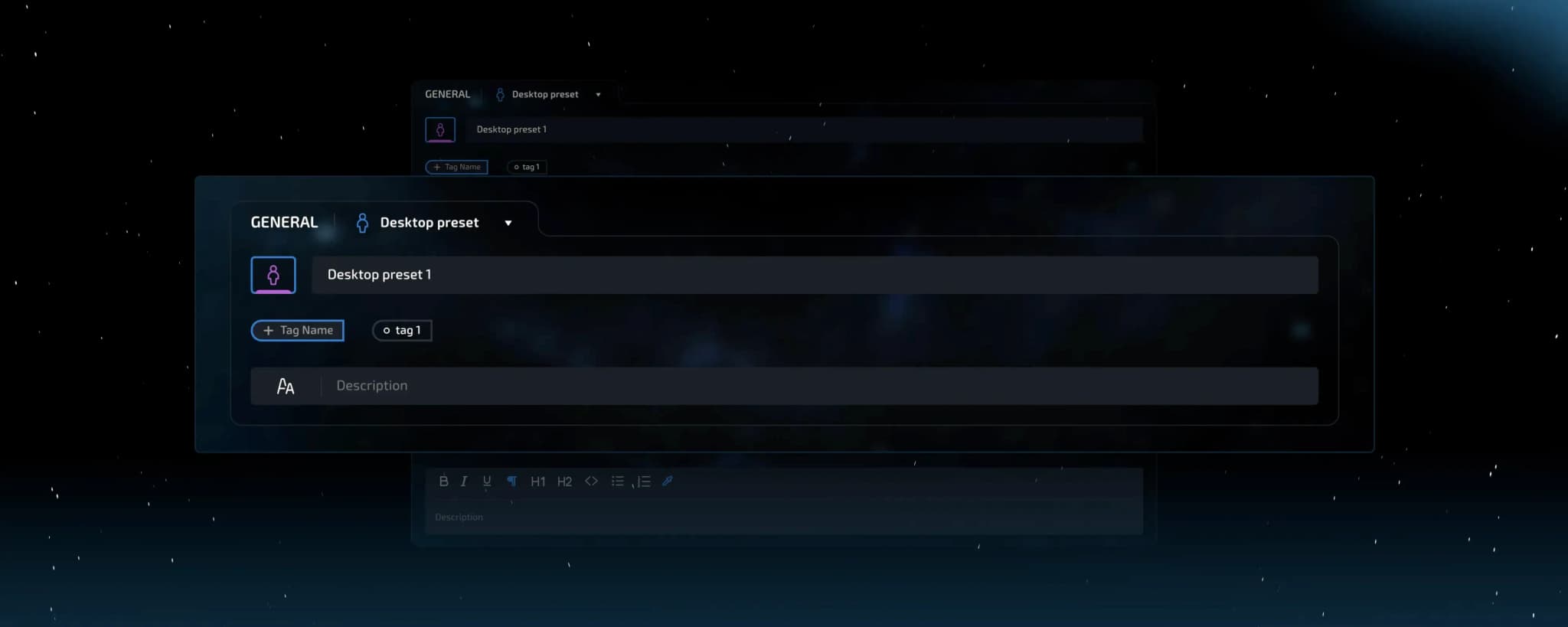Viewport: 1568px width, 627px height.
Task: Click the pink avatar icon in the front panel
Action: tap(273, 275)
